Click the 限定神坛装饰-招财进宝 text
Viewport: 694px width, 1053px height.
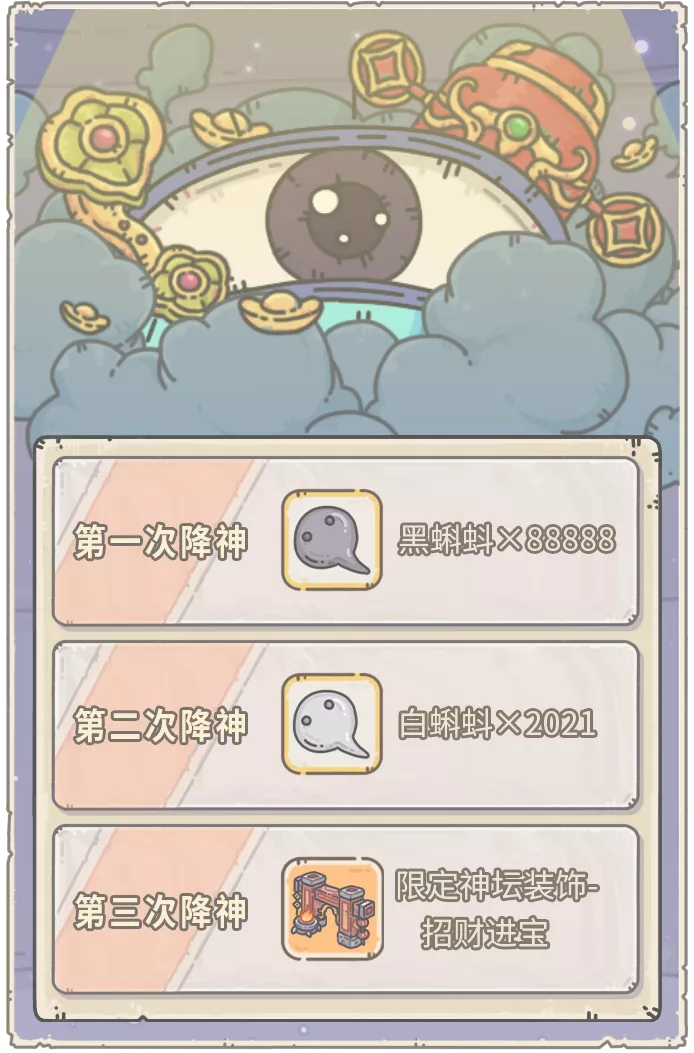[x=496, y=909]
